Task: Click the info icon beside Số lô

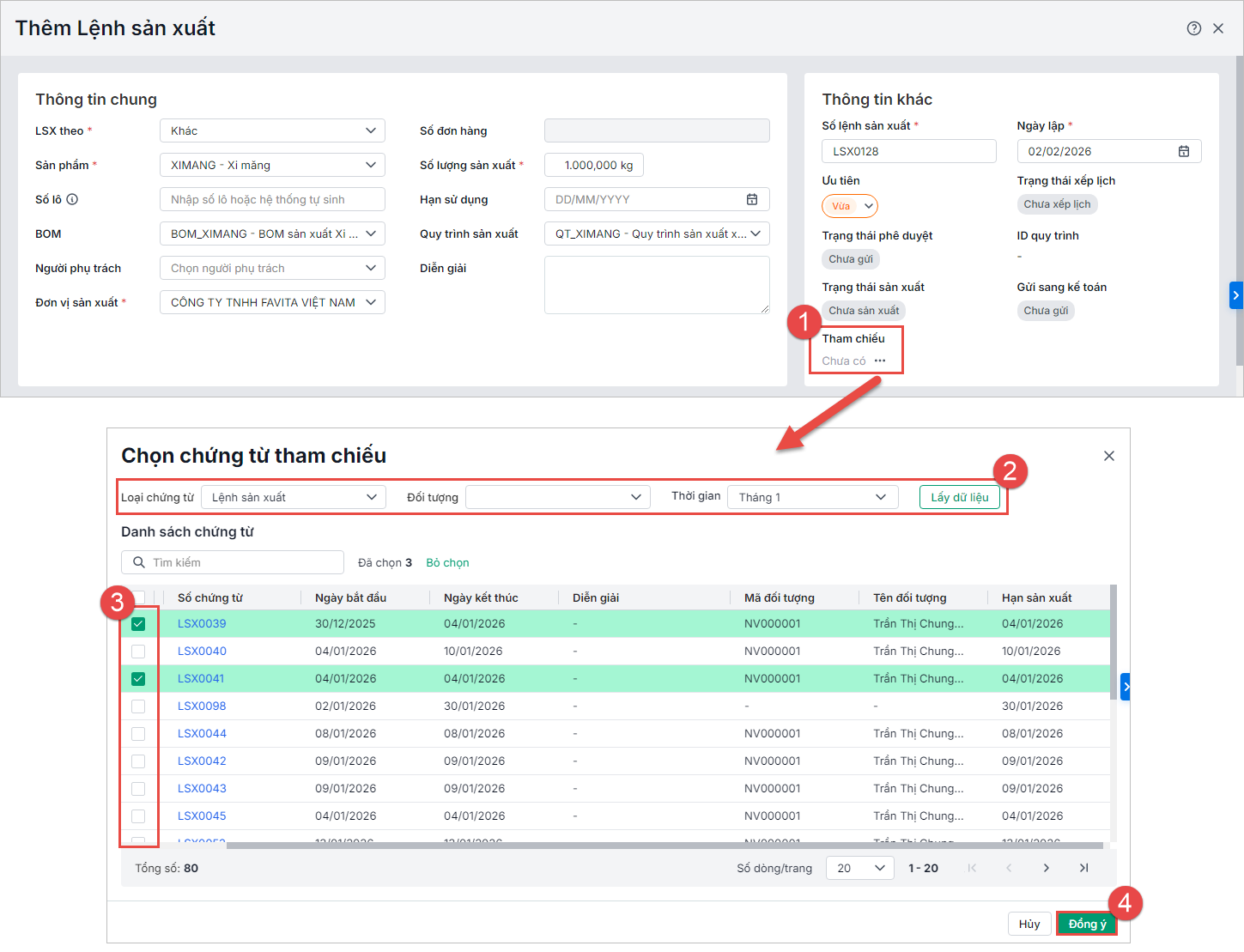Action: pos(72,199)
